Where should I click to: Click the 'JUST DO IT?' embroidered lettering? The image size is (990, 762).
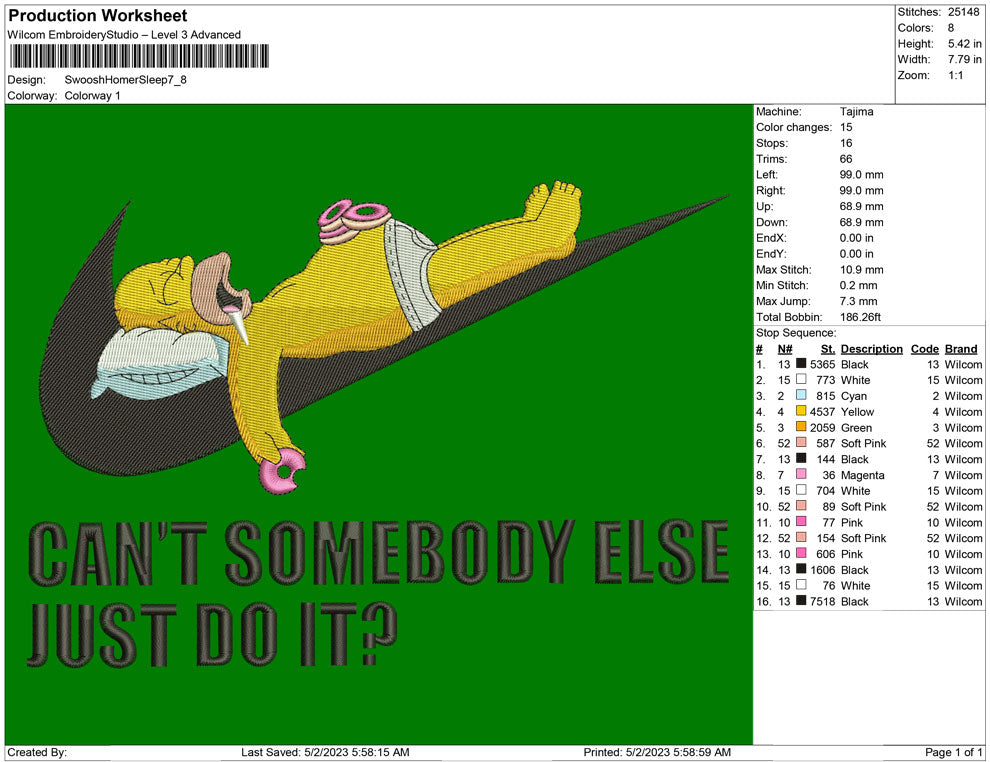pos(212,634)
